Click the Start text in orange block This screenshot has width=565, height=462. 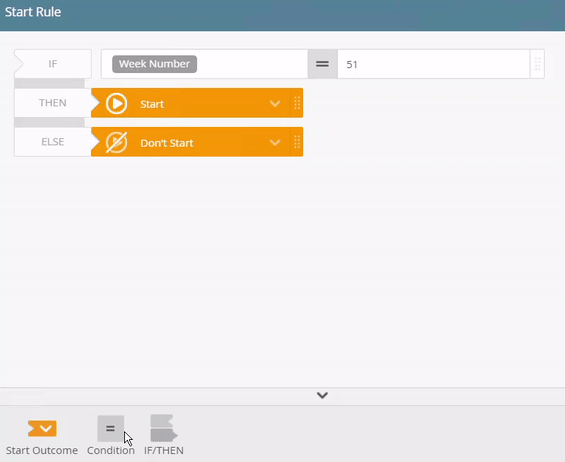pyautogui.click(x=152, y=104)
